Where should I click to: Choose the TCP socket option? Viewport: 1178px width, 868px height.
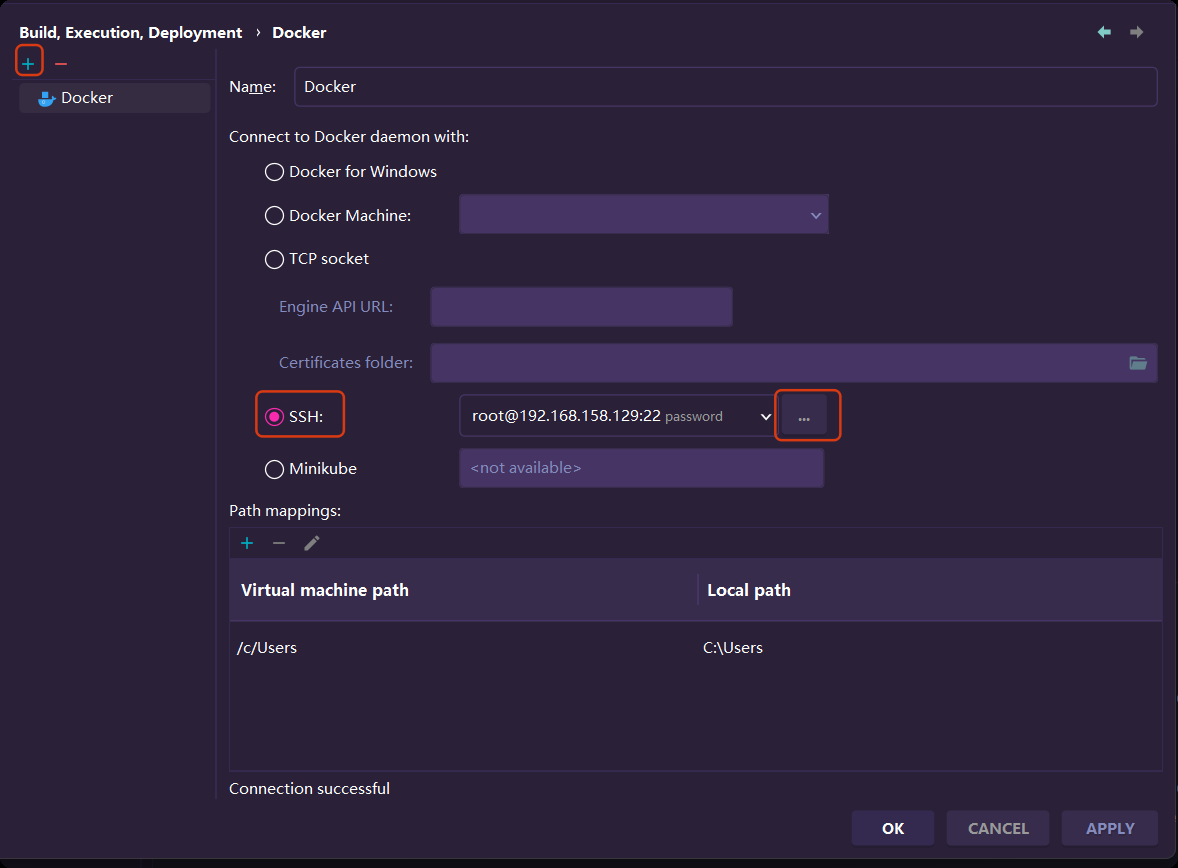point(316,259)
